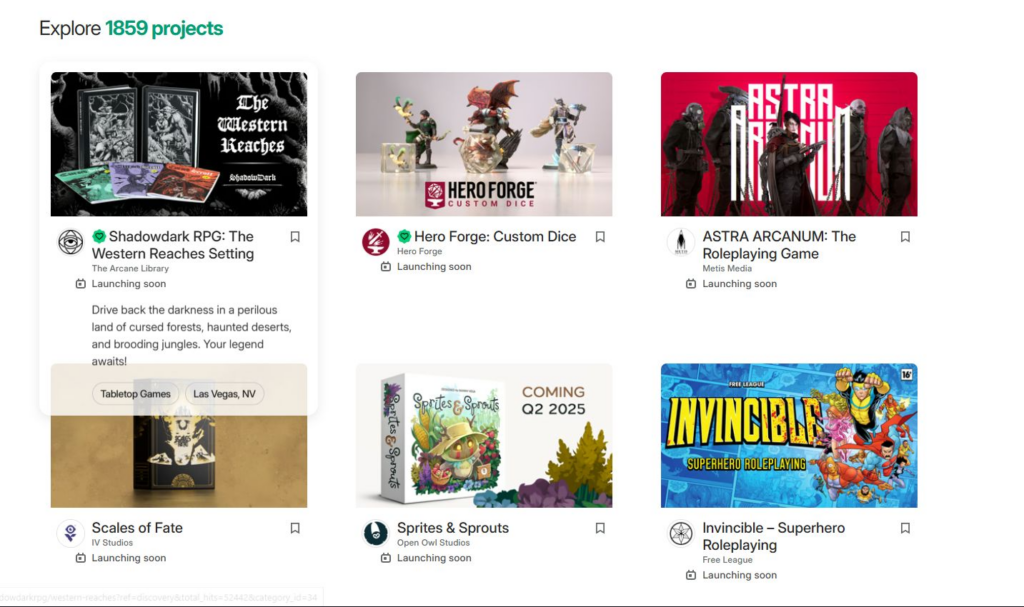
Task: Open the Hero Forge: Custom Dice title
Action: tap(495, 237)
